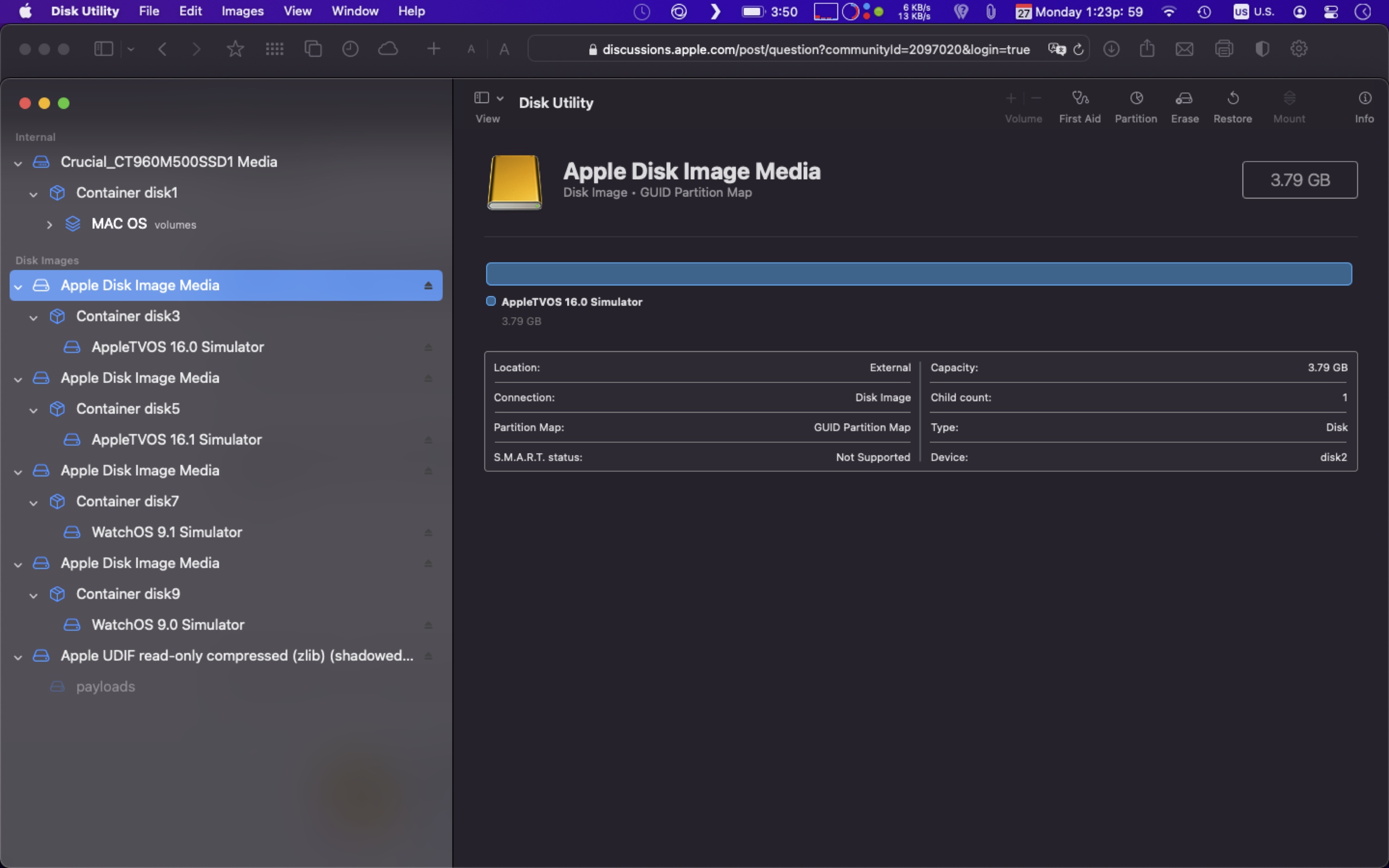1389x868 pixels.
Task: Open the File menu
Action: click(x=149, y=11)
